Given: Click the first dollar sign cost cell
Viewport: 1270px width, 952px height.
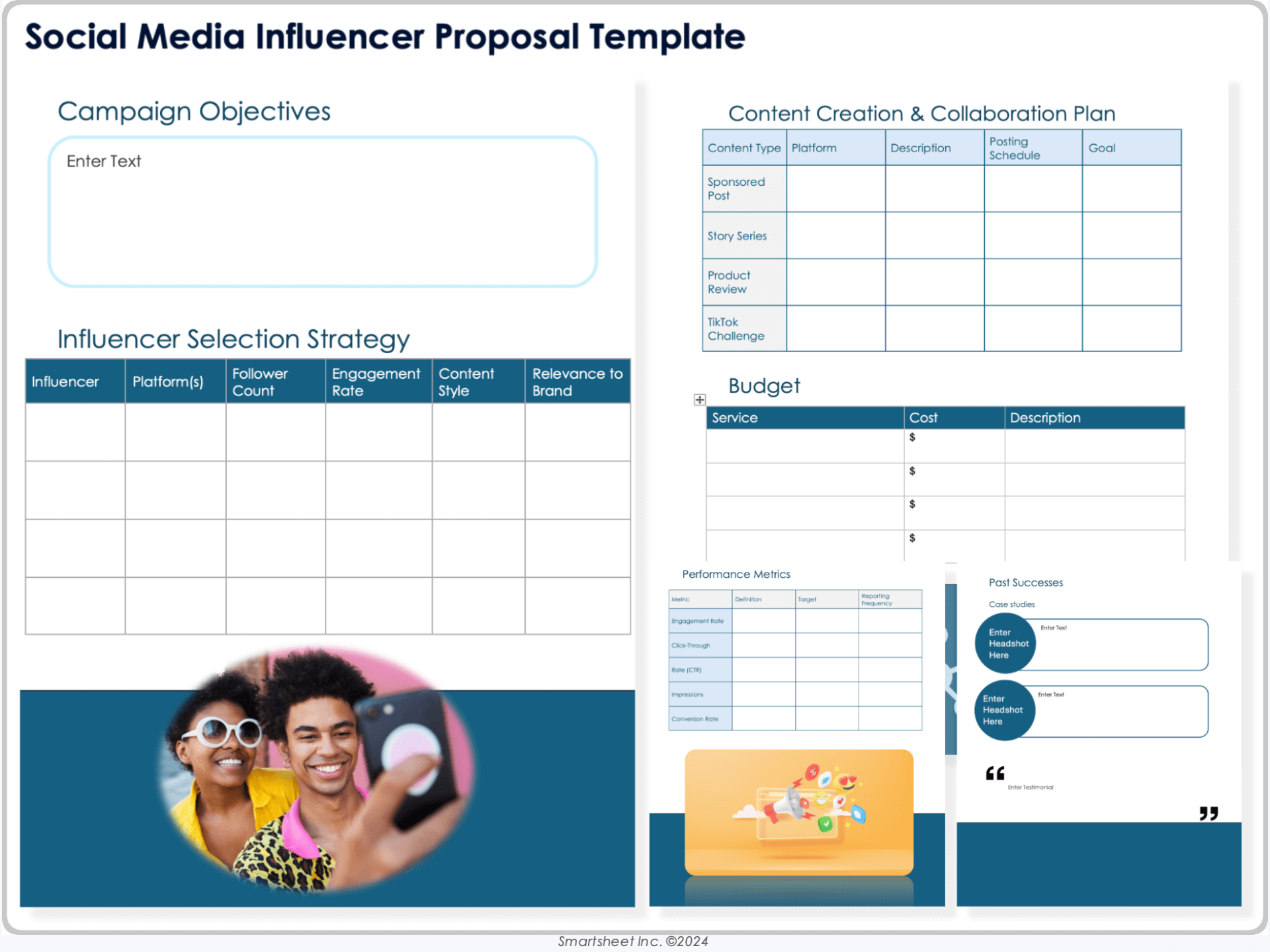Looking at the screenshot, I should tap(954, 446).
